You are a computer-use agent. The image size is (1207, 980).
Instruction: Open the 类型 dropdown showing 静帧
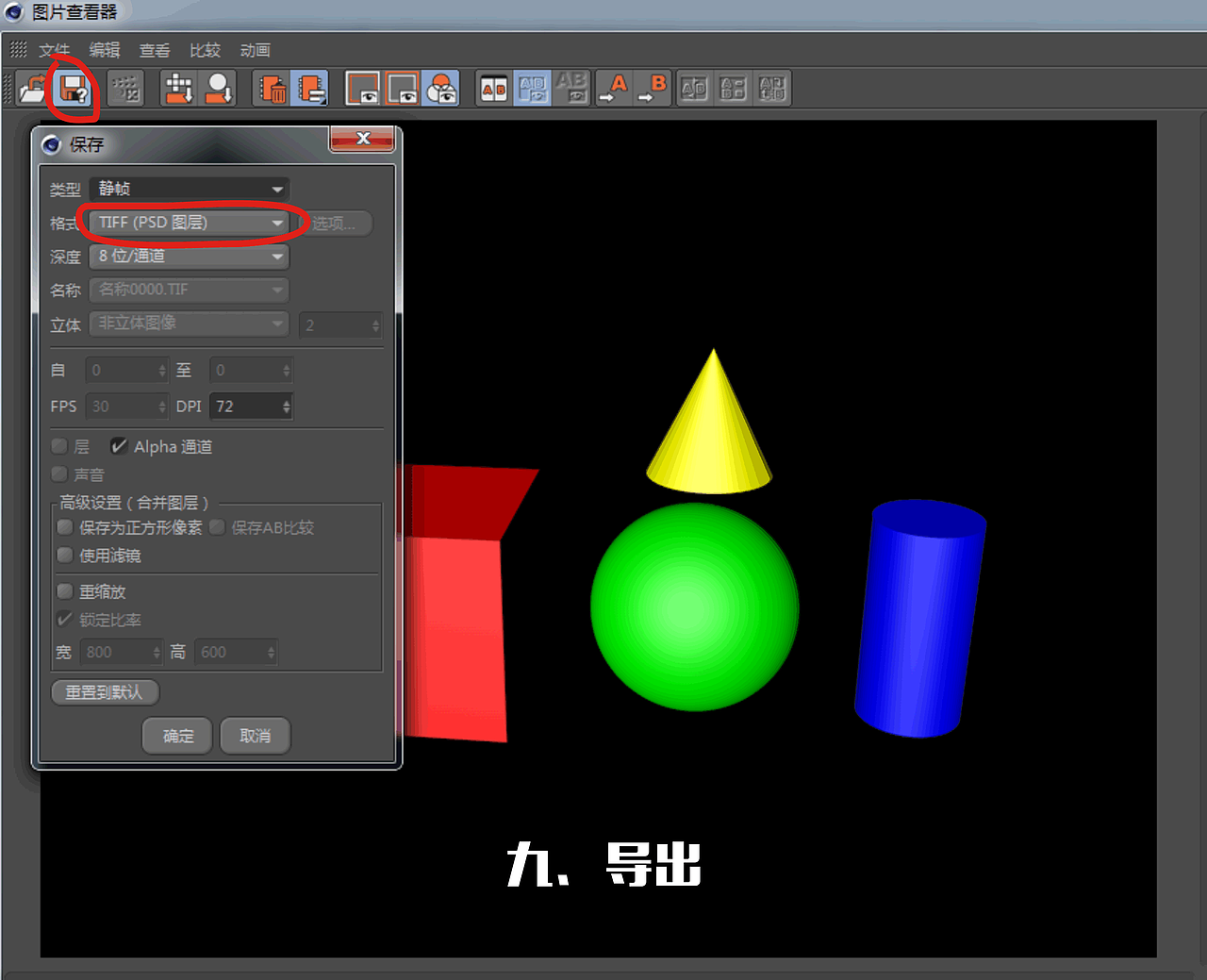190,189
